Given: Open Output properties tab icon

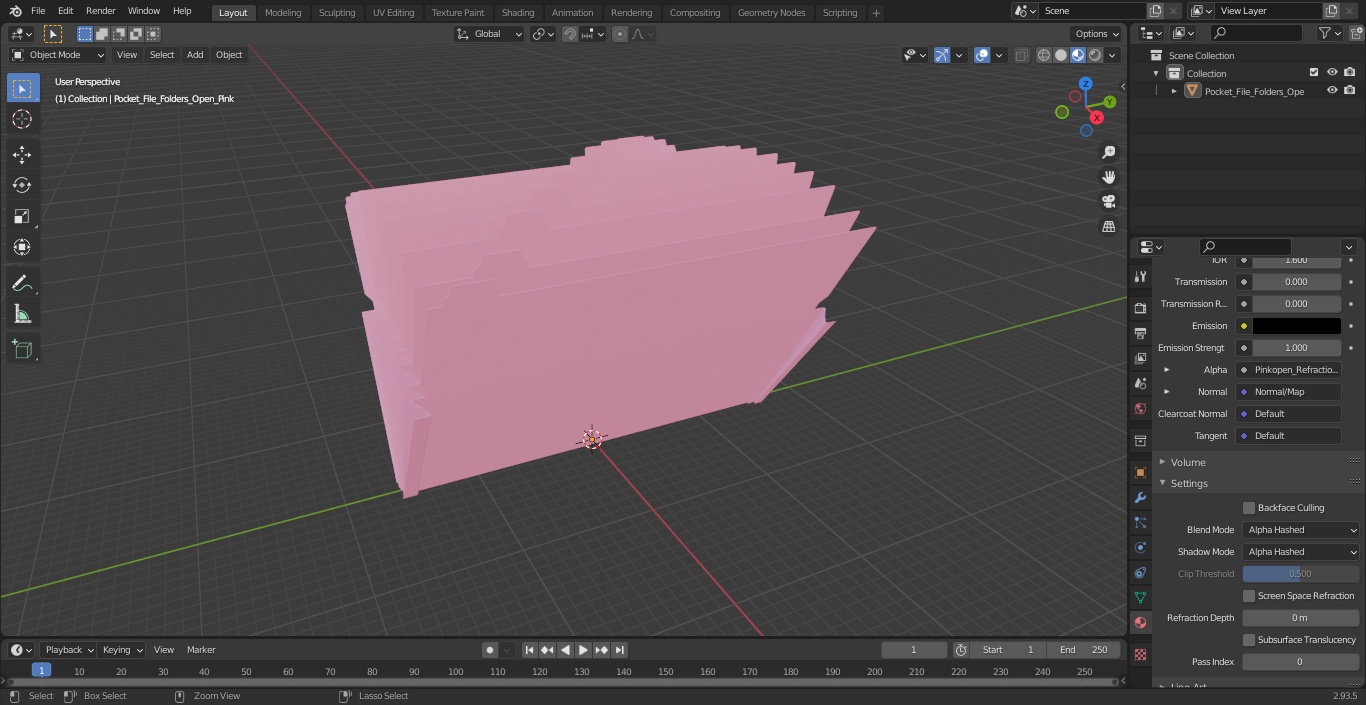Looking at the screenshot, I should click(x=1140, y=333).
